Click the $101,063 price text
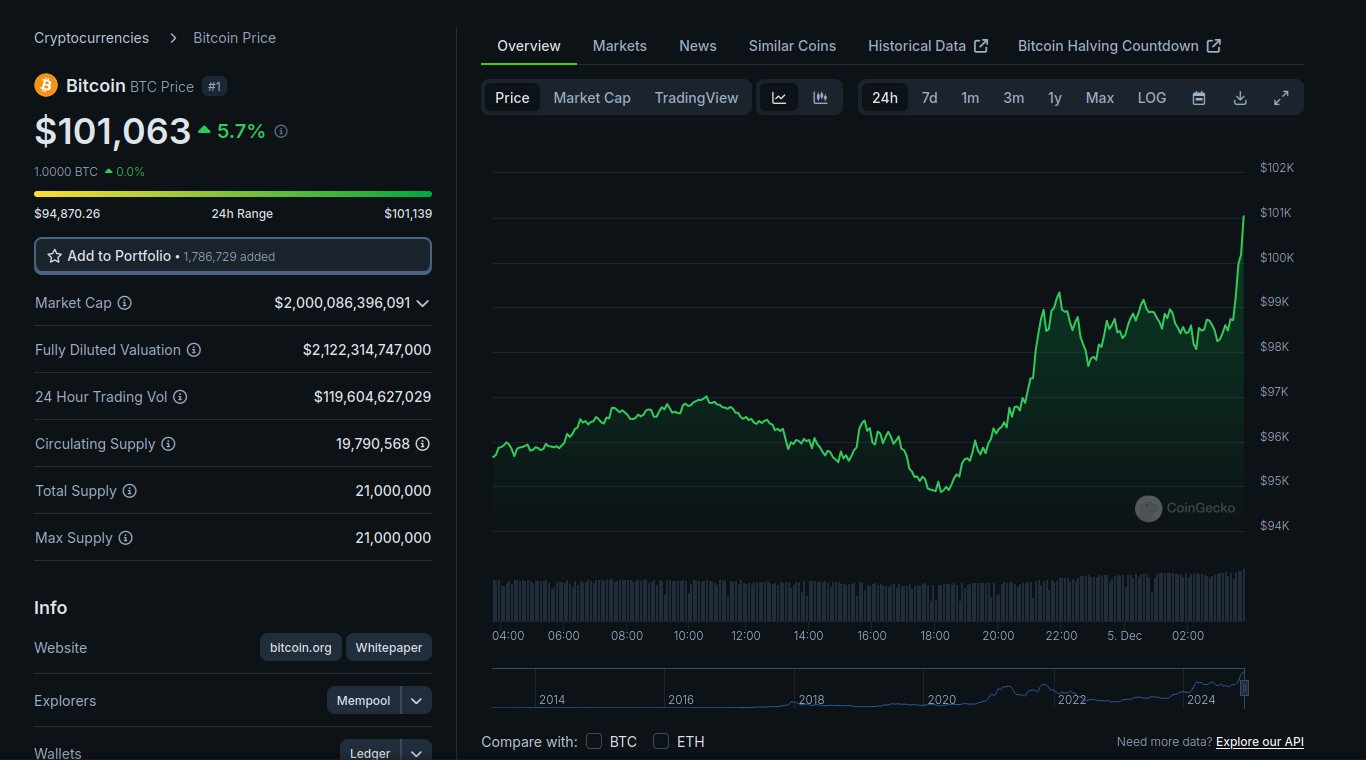Screen dimensions: 1366x760 (x=112, y=131)
